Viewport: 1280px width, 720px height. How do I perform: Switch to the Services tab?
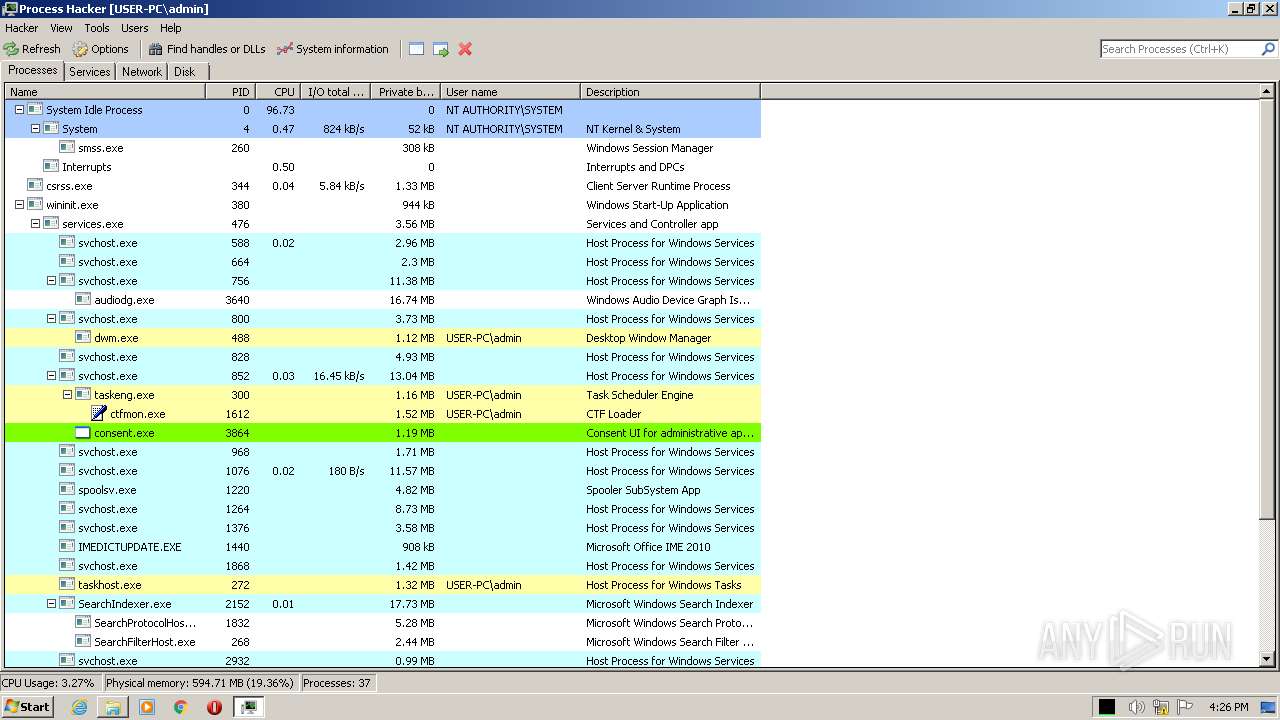click(x=90, y=72)
